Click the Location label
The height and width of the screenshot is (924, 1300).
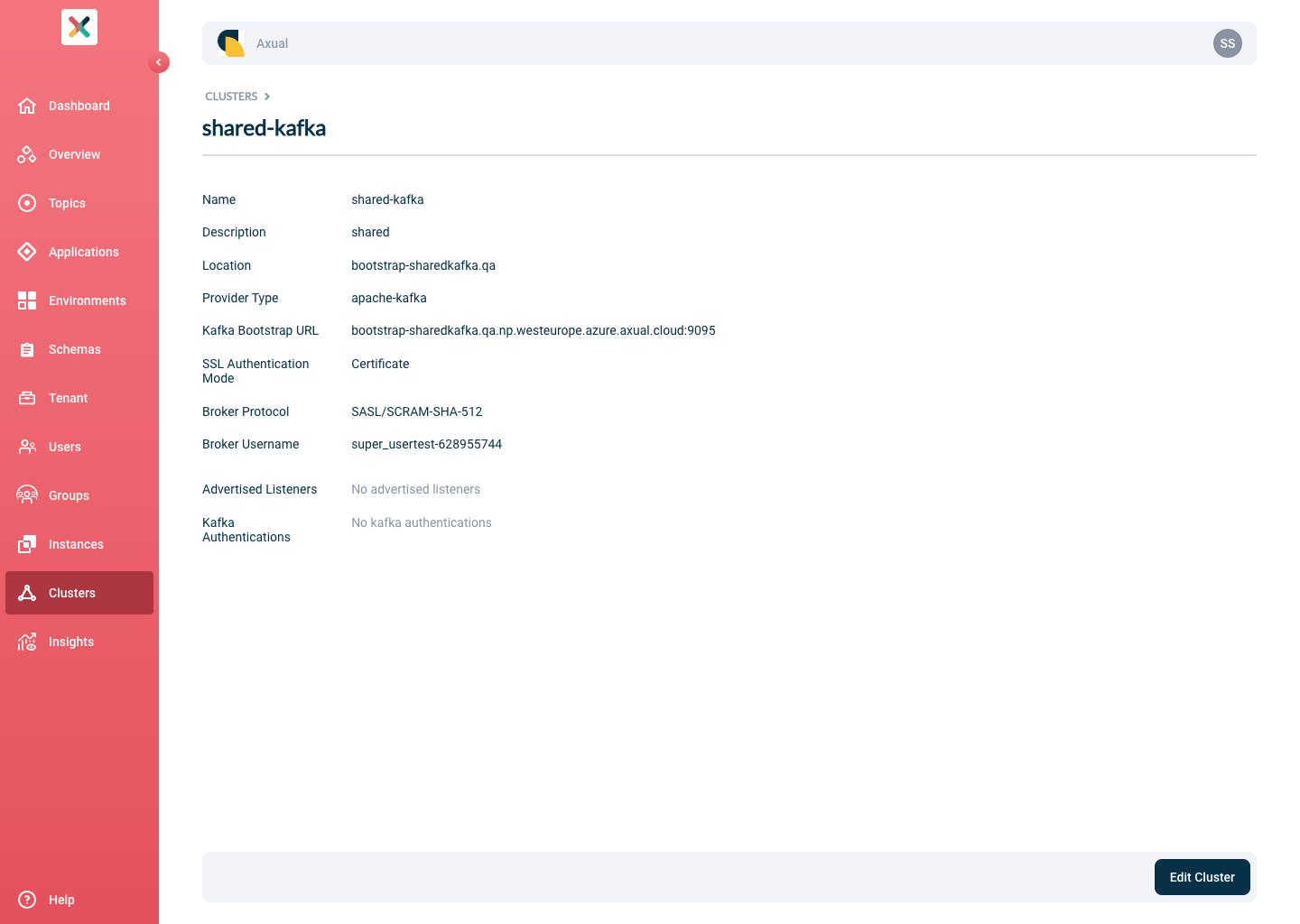(x=227, y=265)
